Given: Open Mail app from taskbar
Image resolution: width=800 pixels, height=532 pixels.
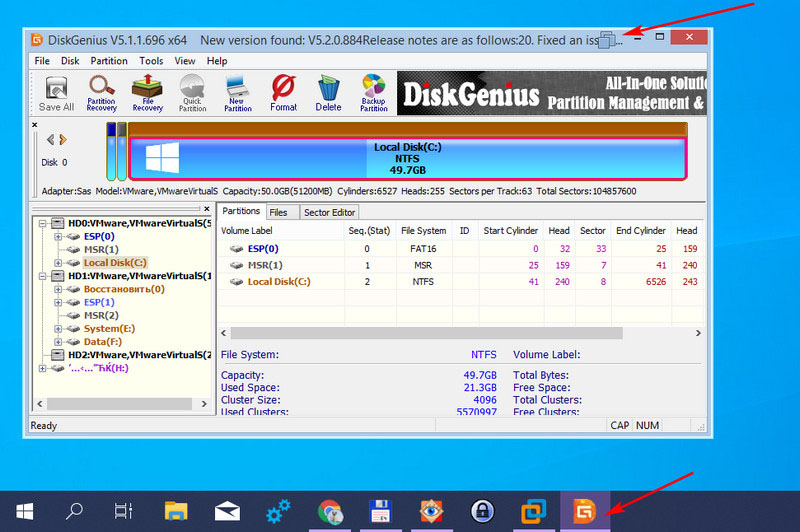Looking at the screenshot, I should click(227, 511).
